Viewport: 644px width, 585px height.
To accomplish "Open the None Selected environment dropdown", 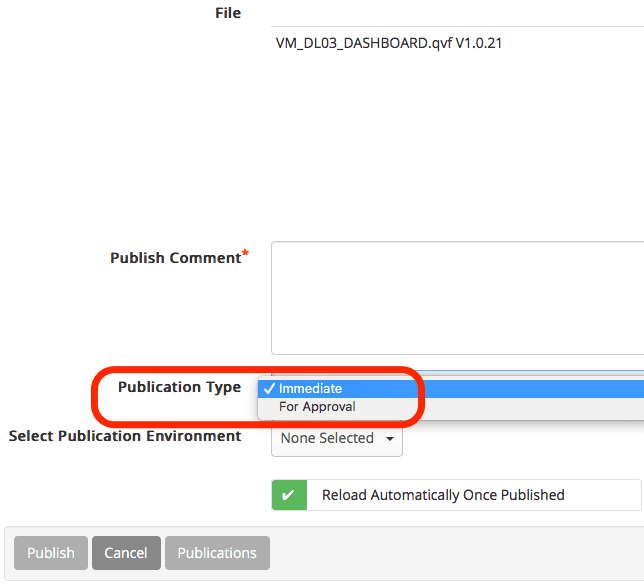I will click(x=336, y=439).
